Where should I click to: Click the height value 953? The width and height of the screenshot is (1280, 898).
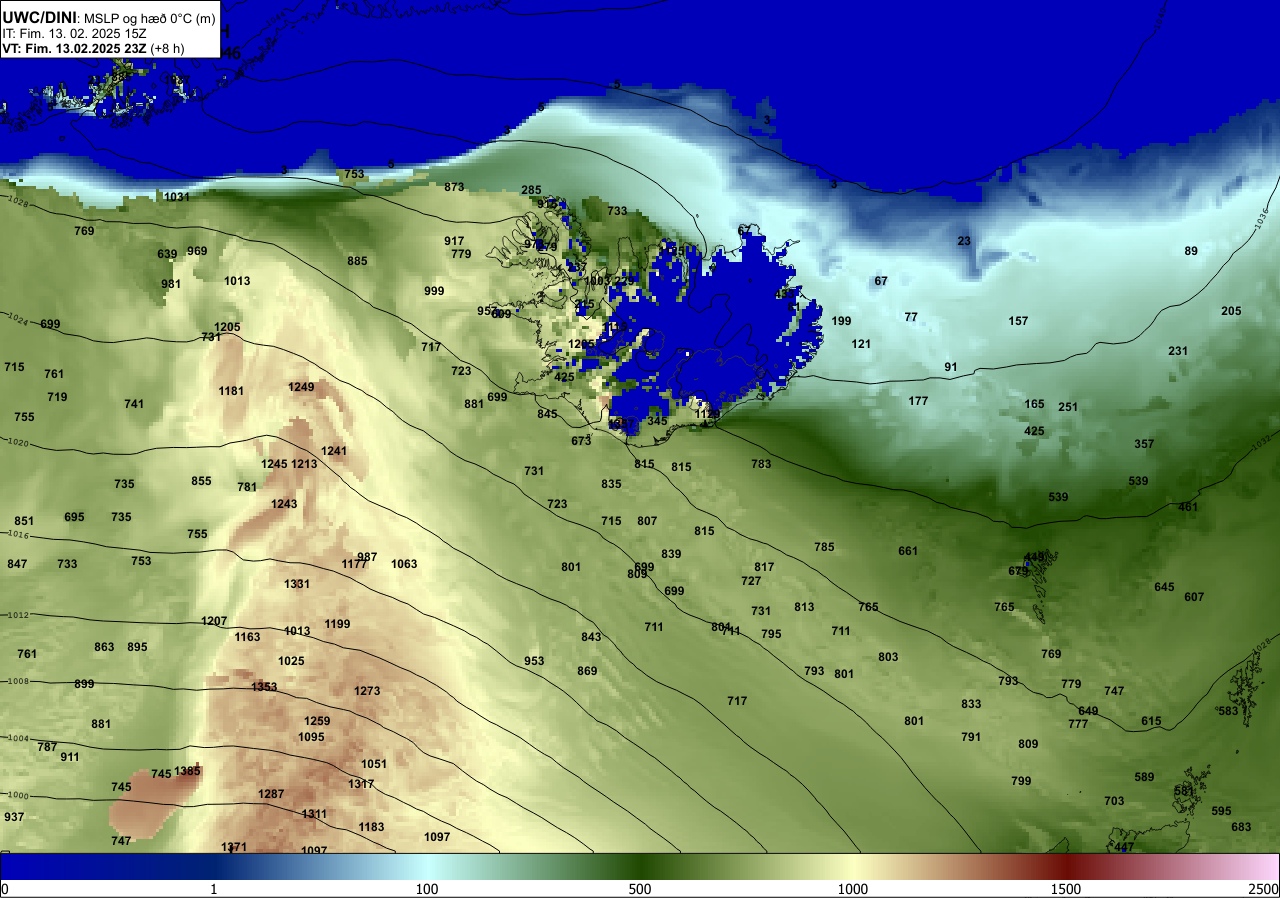click(x=534, y=661)
